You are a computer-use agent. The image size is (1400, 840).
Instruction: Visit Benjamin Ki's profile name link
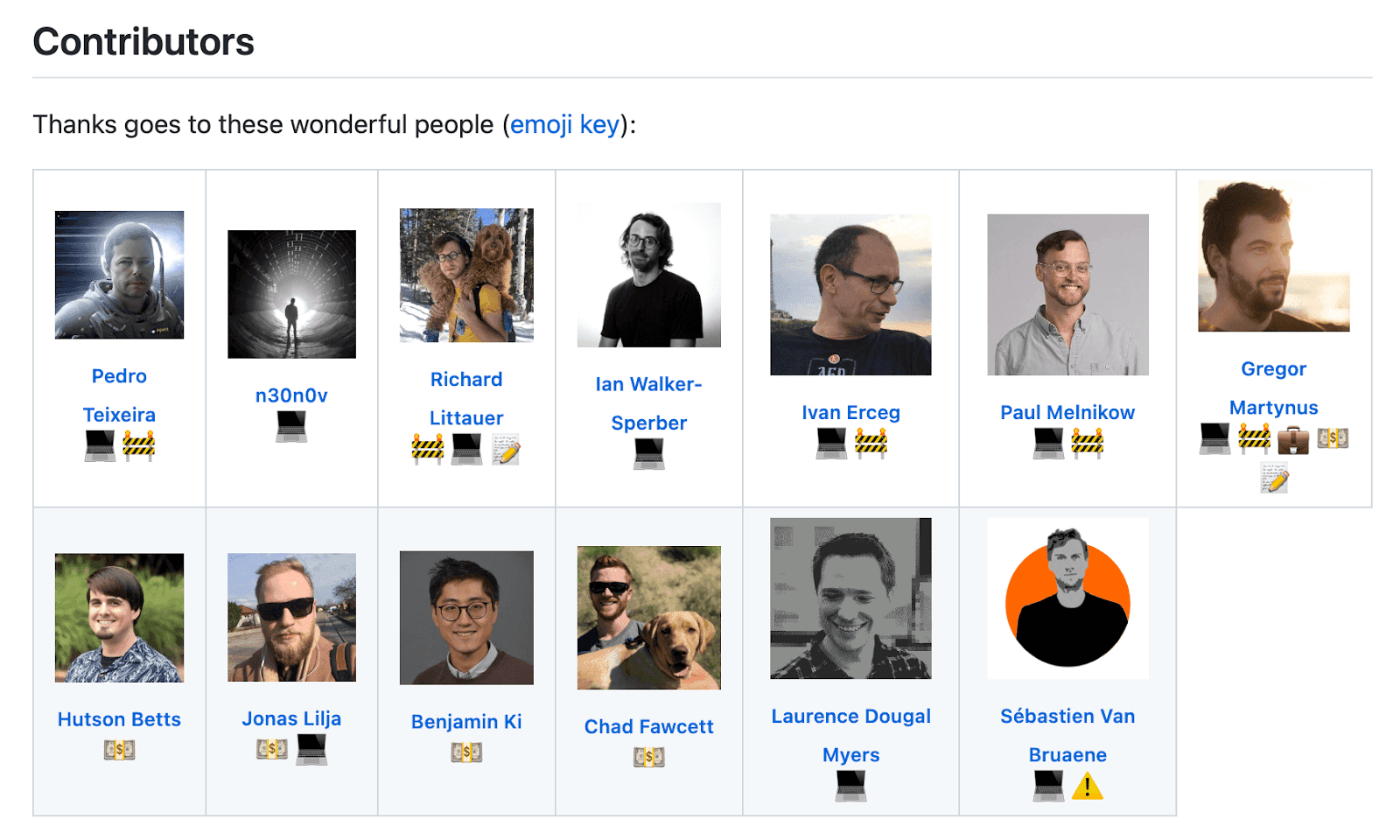coord(466,722)
